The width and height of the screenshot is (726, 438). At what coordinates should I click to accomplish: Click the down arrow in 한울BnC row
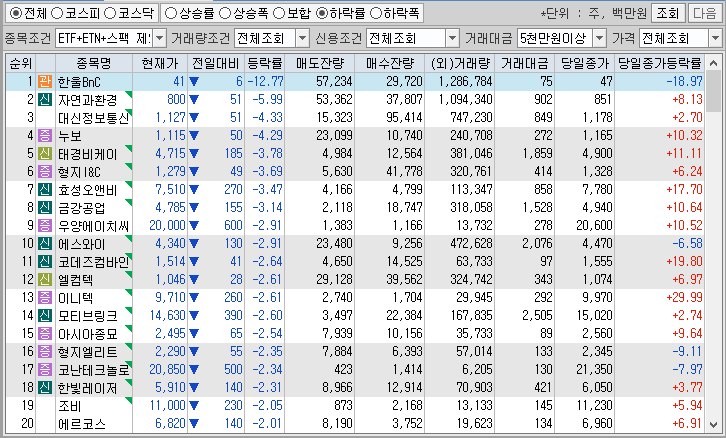tap(194, 82)
